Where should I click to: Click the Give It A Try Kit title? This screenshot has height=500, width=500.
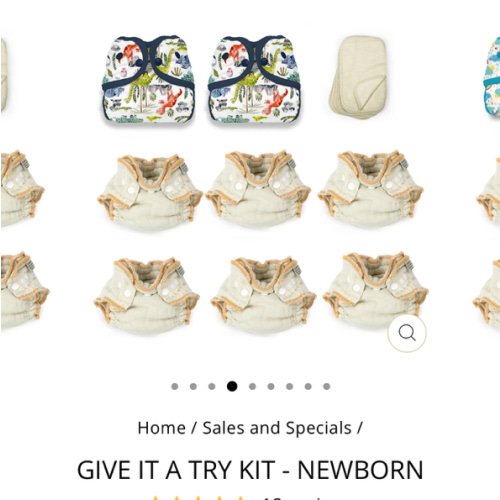tap(250, 470)
